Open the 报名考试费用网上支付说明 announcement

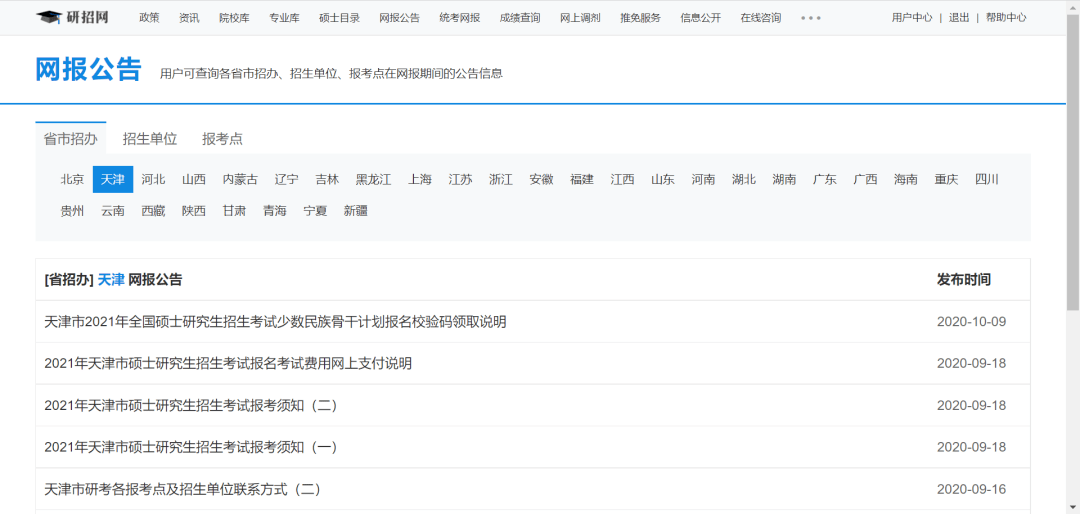pyautogui.click(x=228, y=364)
